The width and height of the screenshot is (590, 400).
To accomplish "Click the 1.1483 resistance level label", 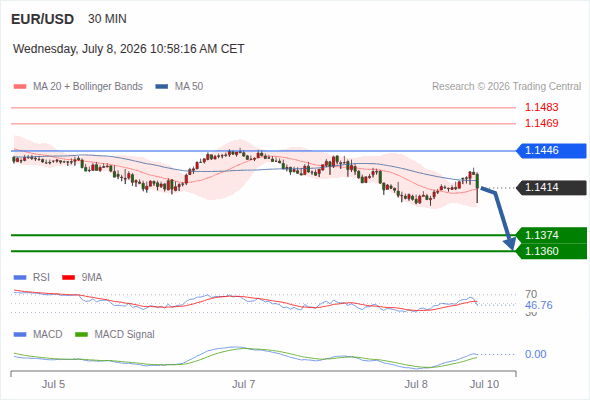I will pyautogui.click(x=541, y=108).
